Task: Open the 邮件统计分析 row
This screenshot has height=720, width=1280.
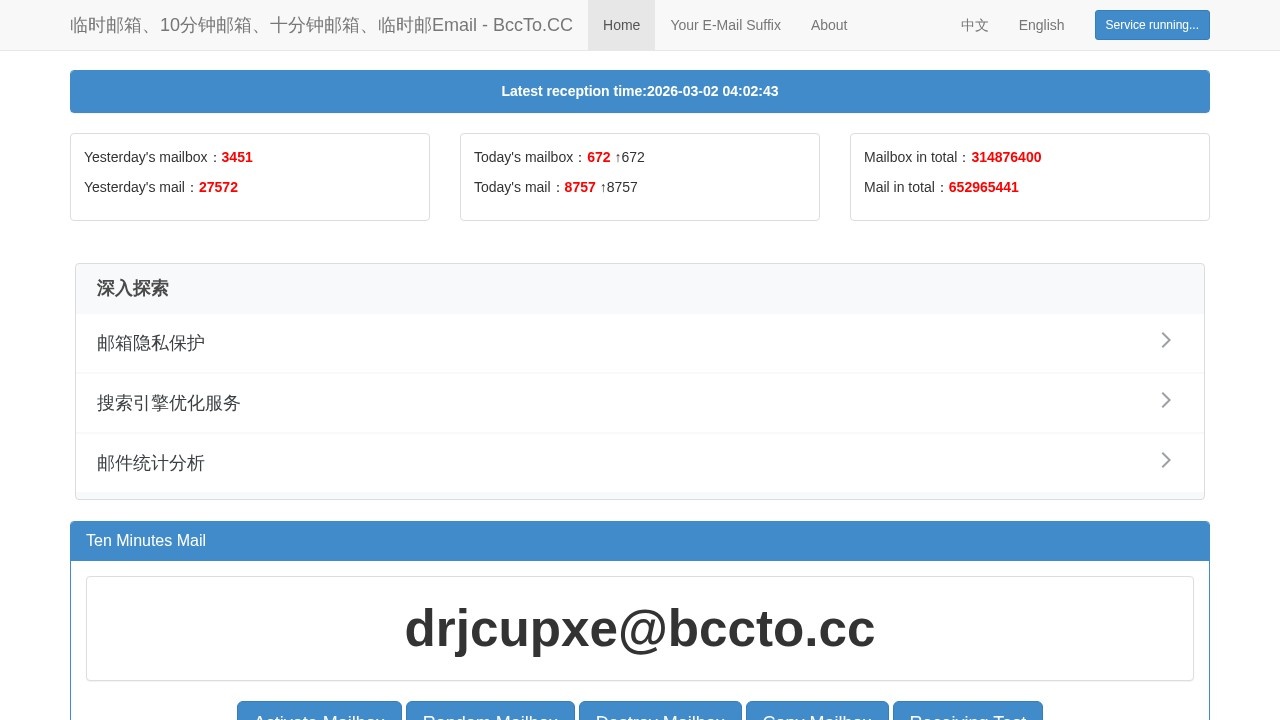Action: 151,463
